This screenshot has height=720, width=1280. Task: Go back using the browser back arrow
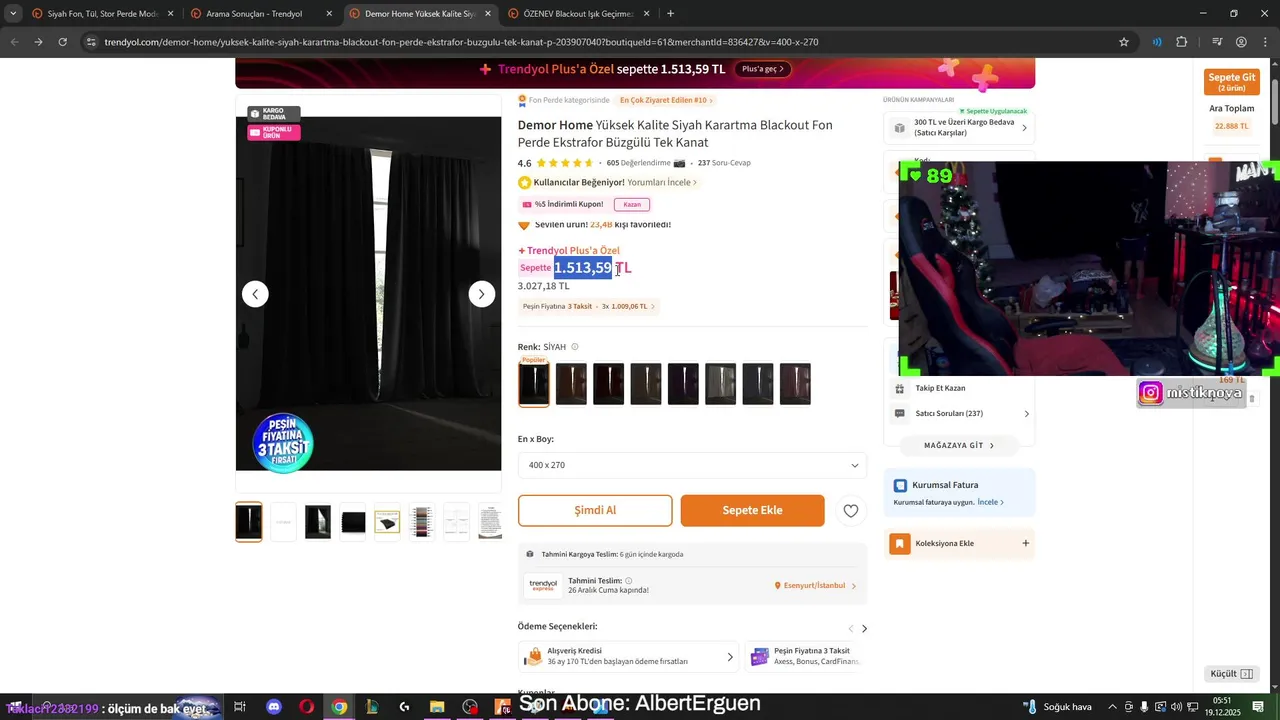14,42
